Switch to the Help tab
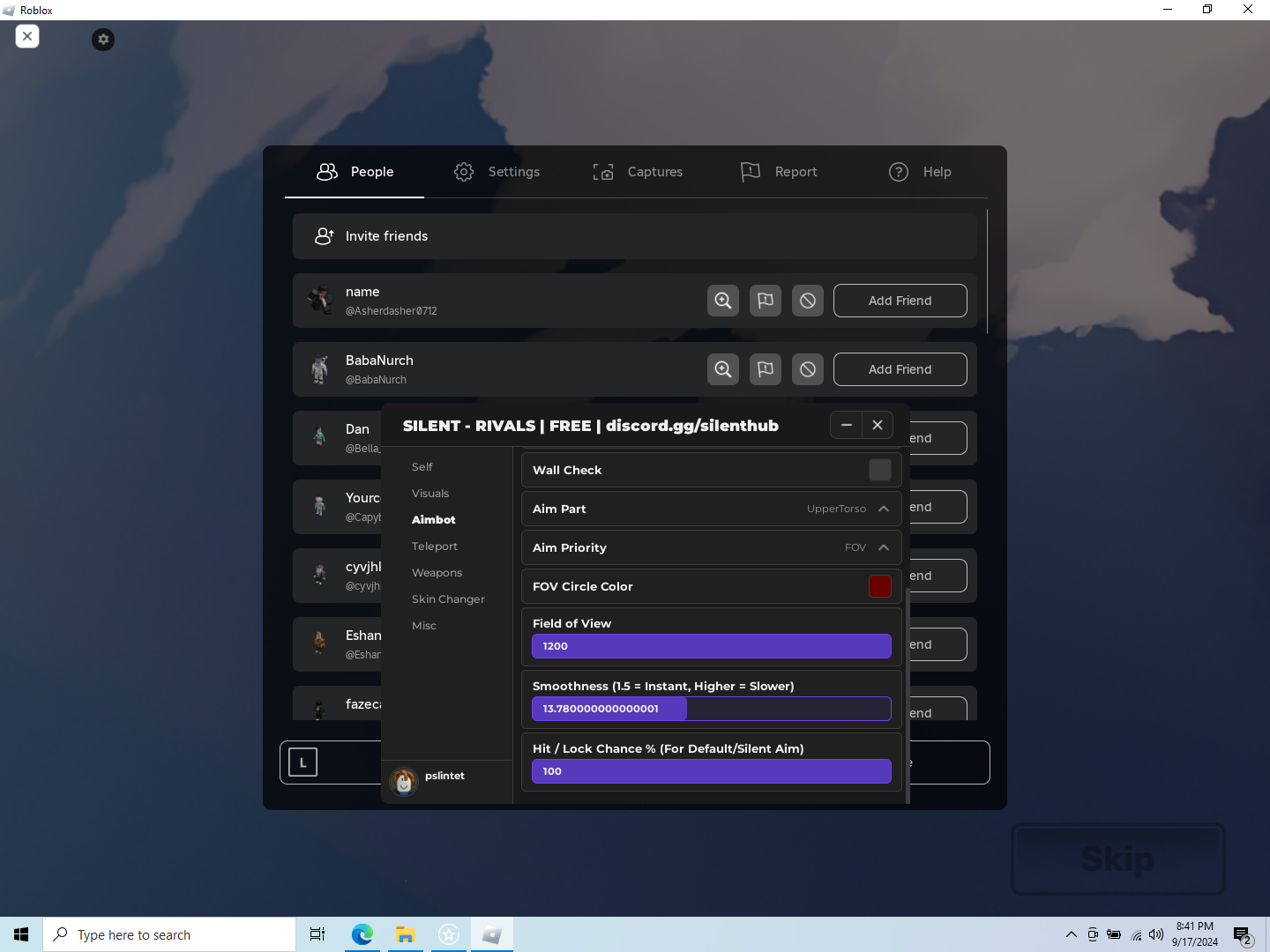Image resolution: width=1270 pixels, height=952 pixels. (x=920, y=172)
